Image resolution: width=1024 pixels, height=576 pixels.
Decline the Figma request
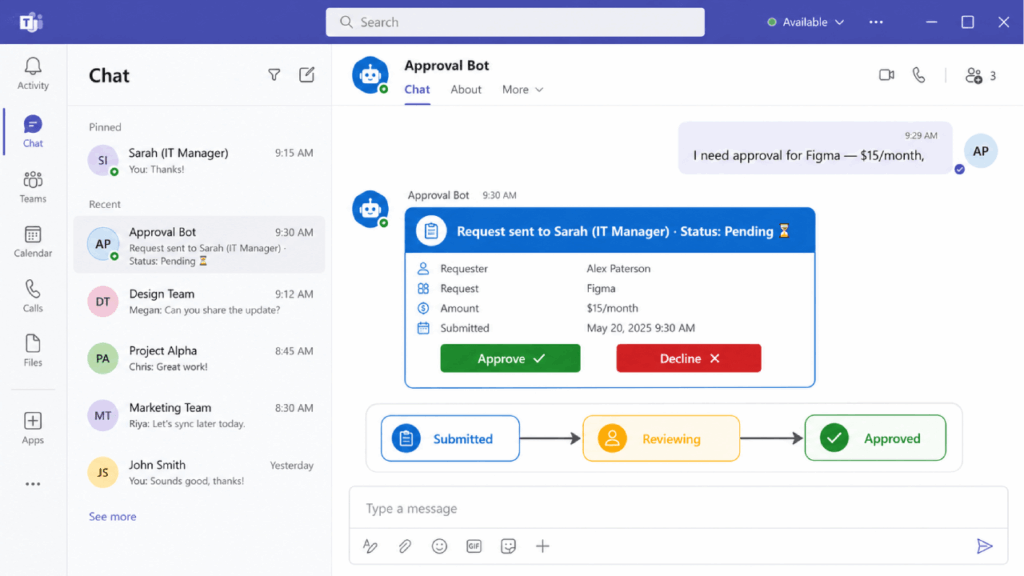tap(688, 359)
